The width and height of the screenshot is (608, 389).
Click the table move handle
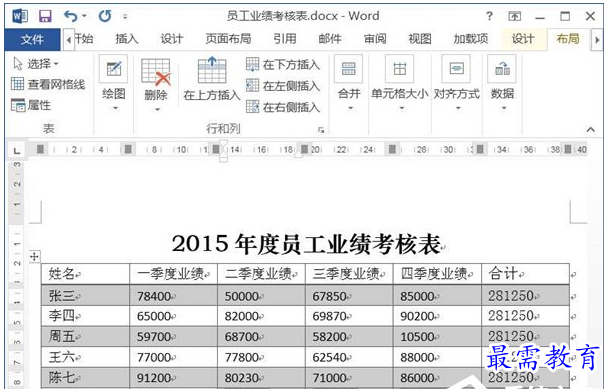[34, 256]
